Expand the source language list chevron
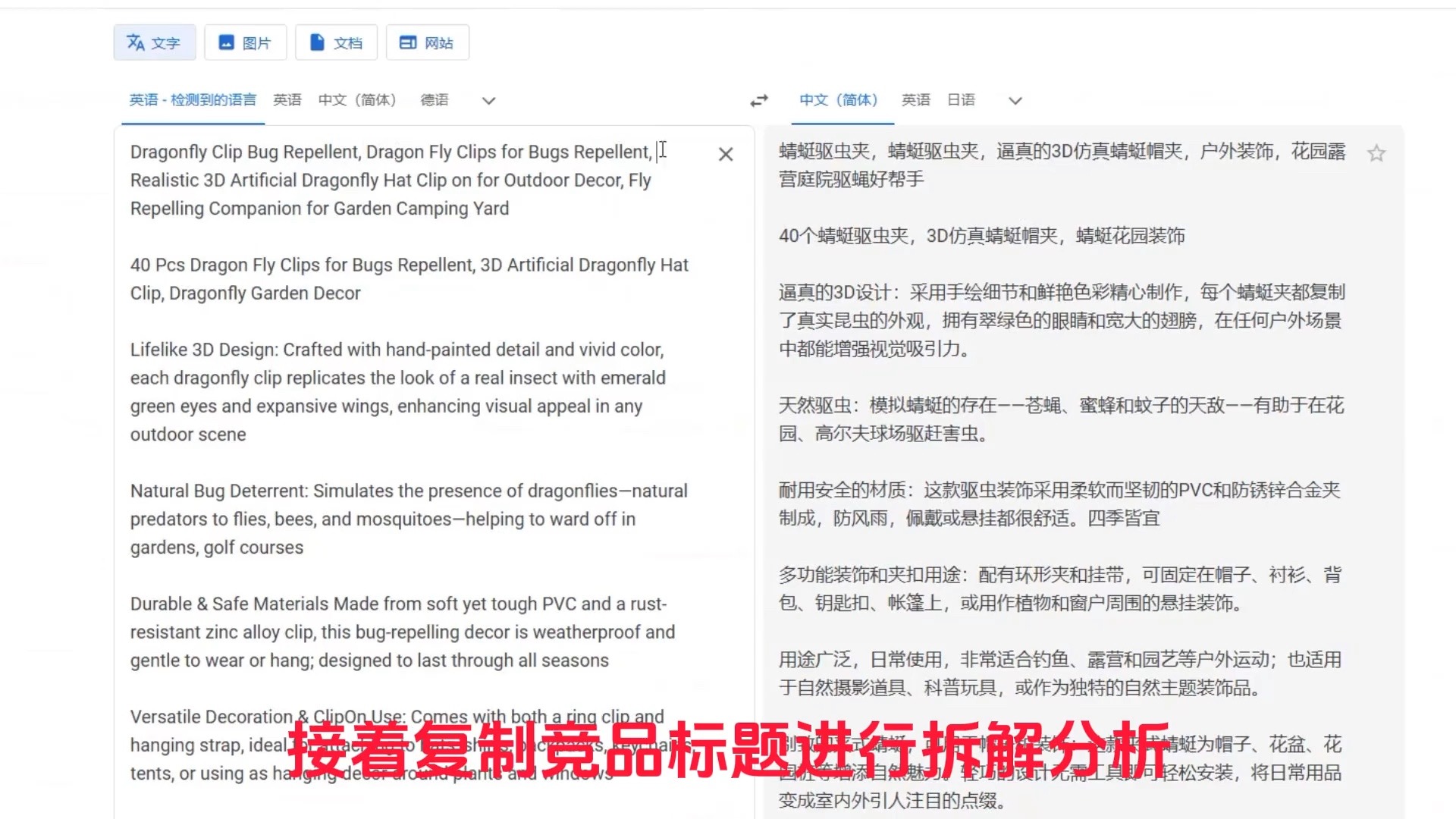This screenshot has height=819, width=1456. 489,101
